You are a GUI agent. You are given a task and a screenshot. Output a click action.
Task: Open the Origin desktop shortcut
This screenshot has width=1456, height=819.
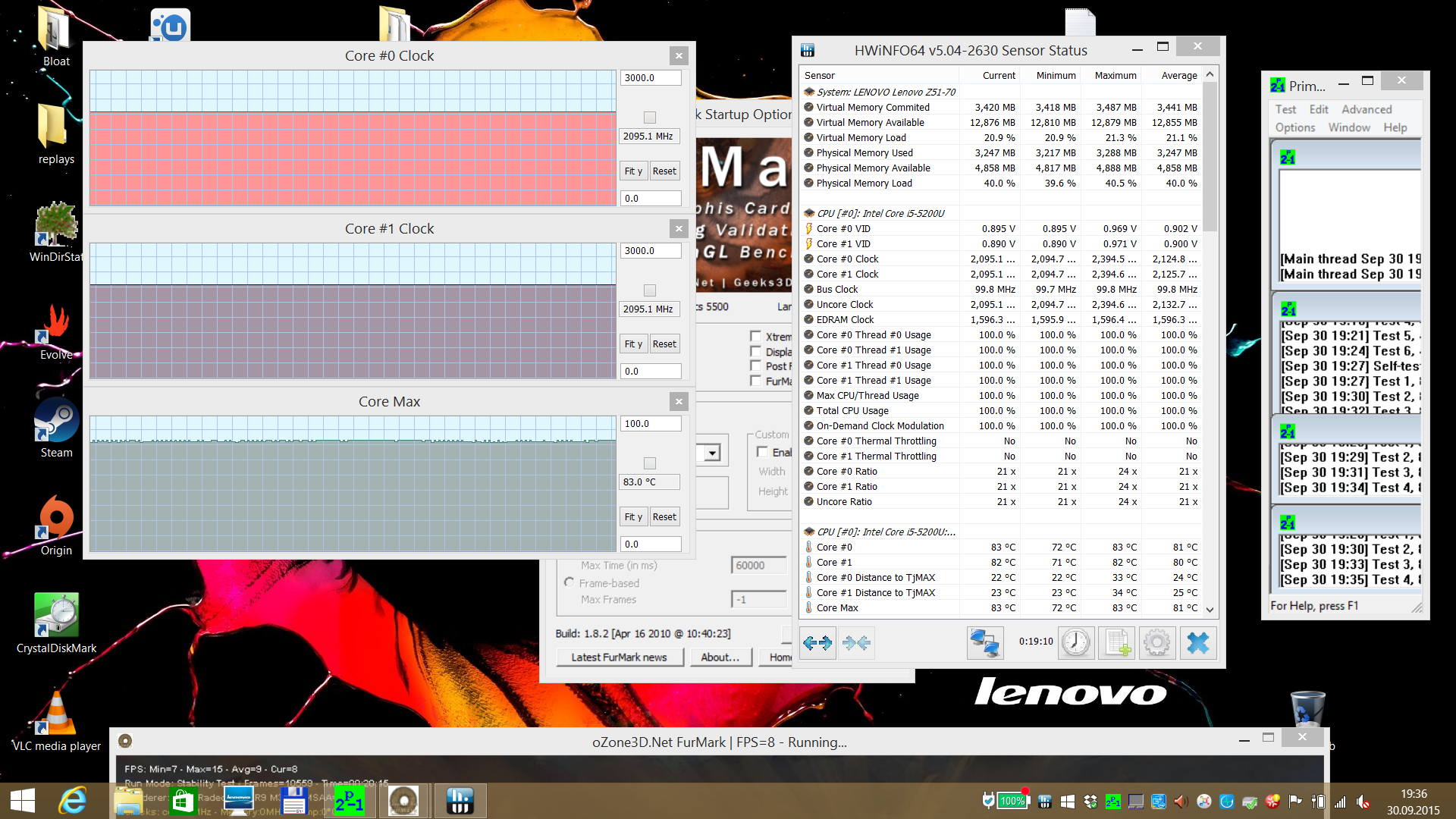57,526
